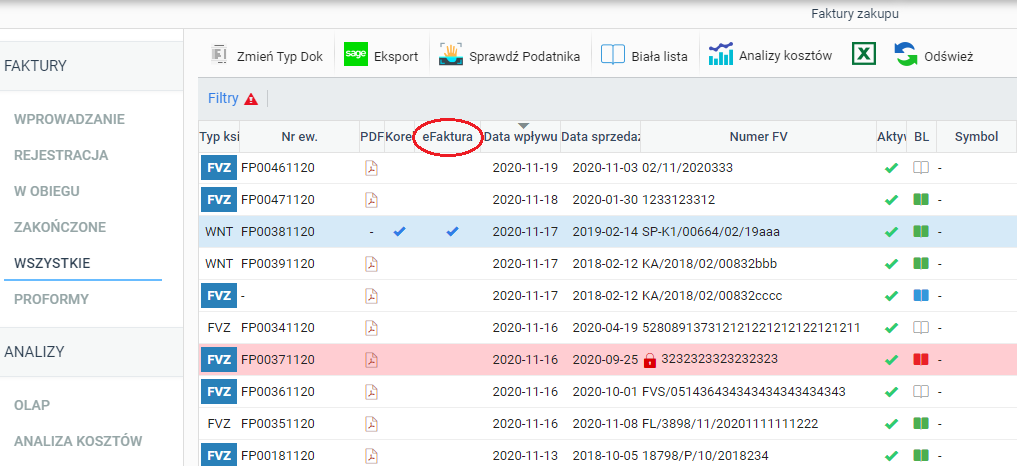1017x467 pixels.
Task: Click the FVZ blue badge for FP00461120
Action: coord(219,168)
